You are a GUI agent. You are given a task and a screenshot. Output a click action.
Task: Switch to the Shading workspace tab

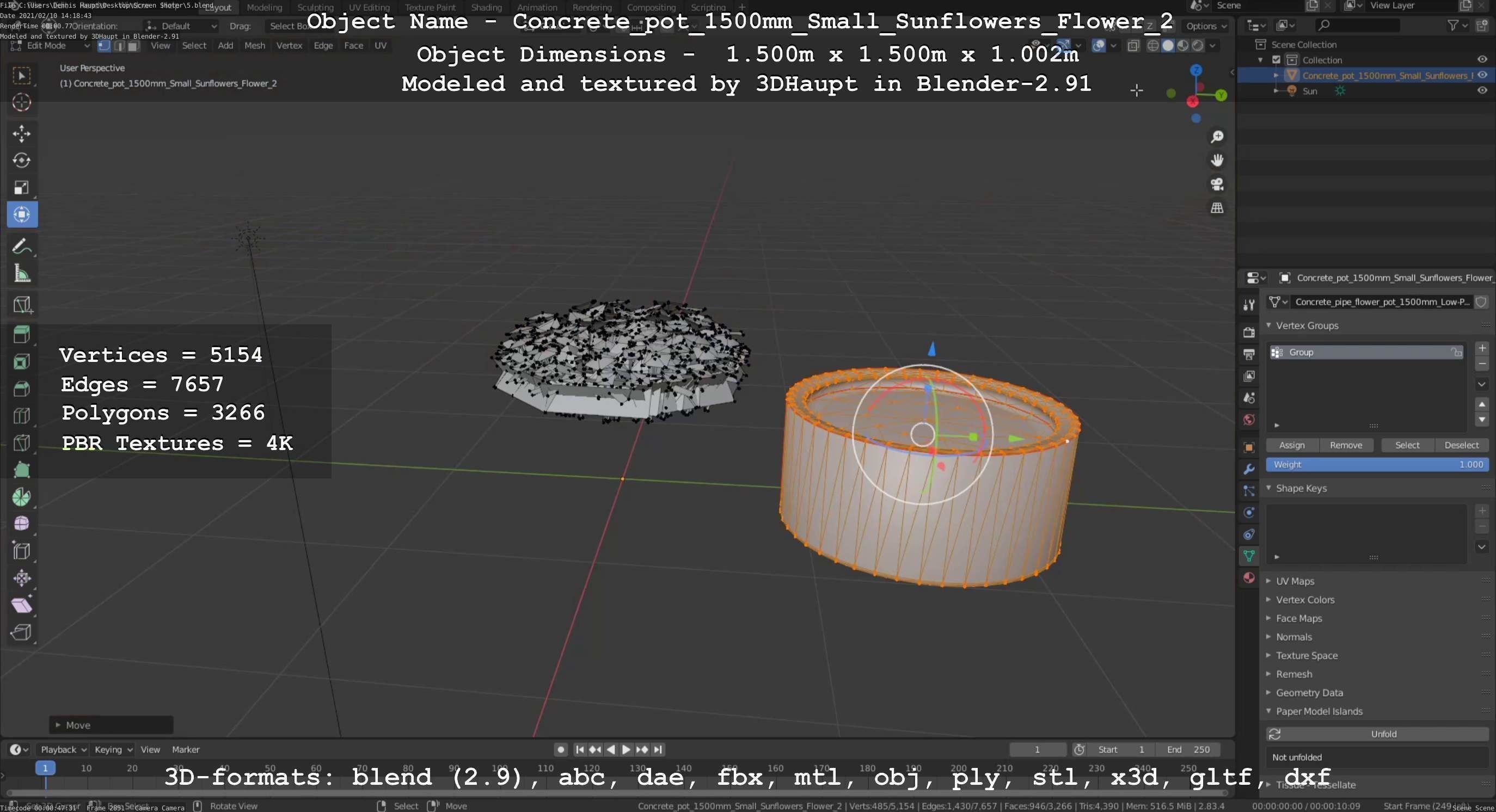point(486,8)
